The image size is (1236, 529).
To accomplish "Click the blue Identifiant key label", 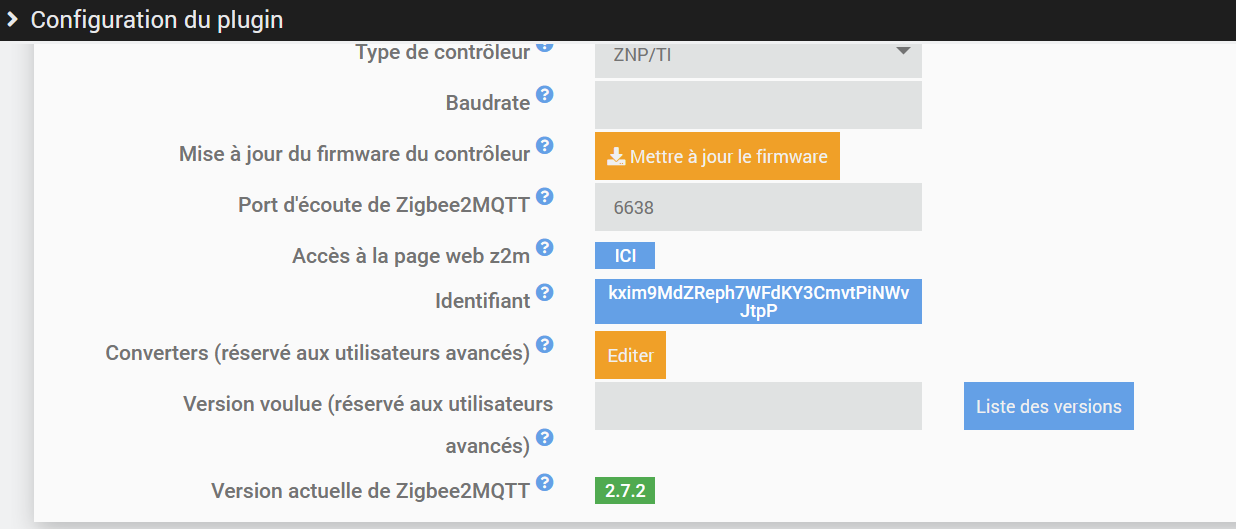I will 758,301.
